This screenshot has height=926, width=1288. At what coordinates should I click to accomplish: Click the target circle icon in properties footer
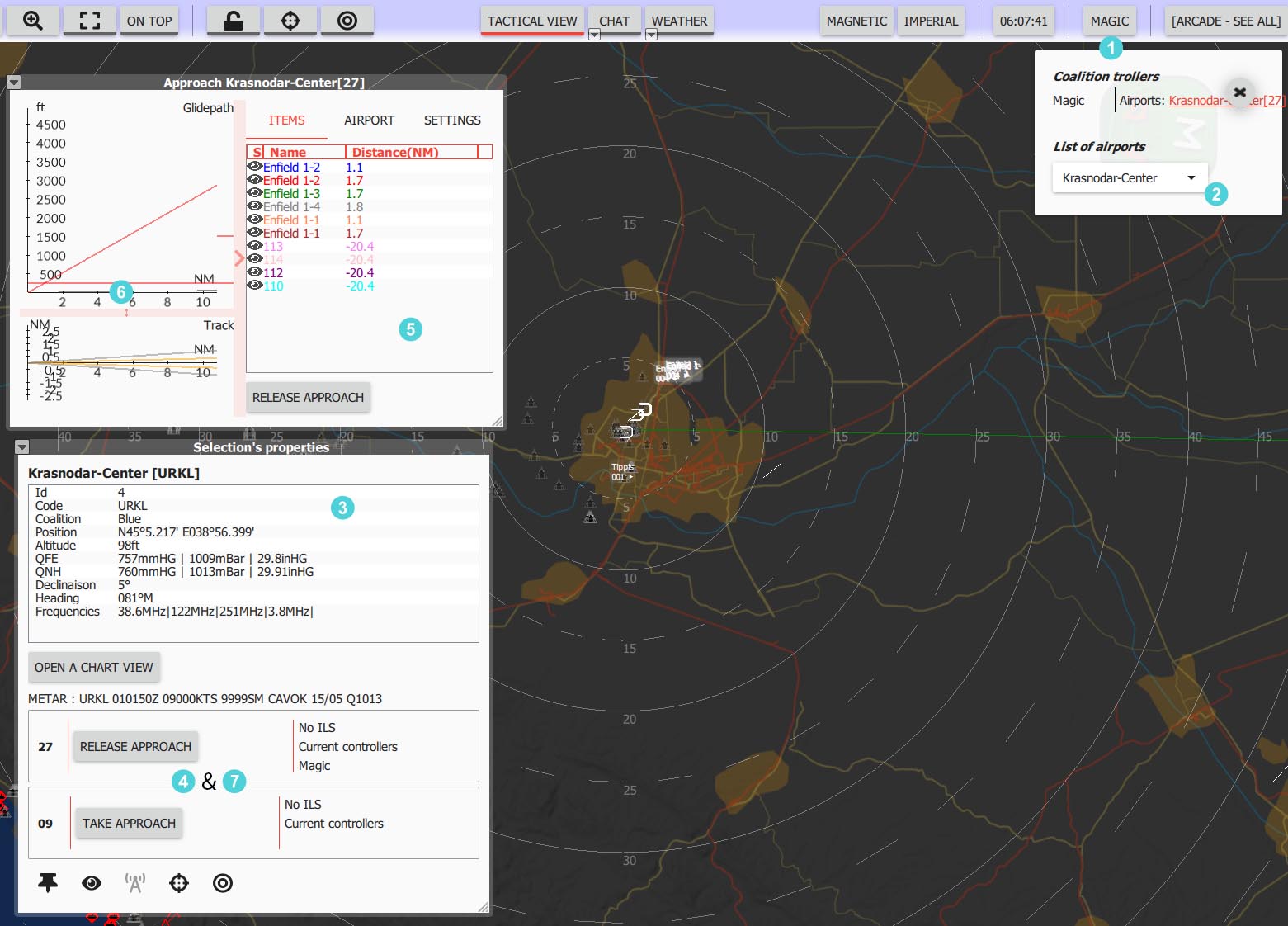click(223, 883)
